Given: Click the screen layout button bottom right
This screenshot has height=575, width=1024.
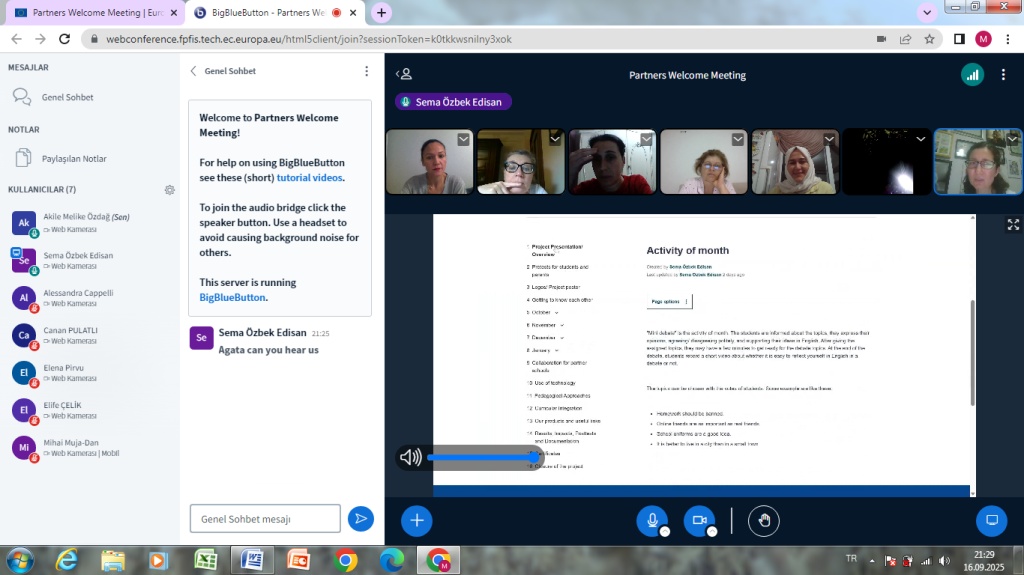Looking at the screenshot, I should pos(991,520).
